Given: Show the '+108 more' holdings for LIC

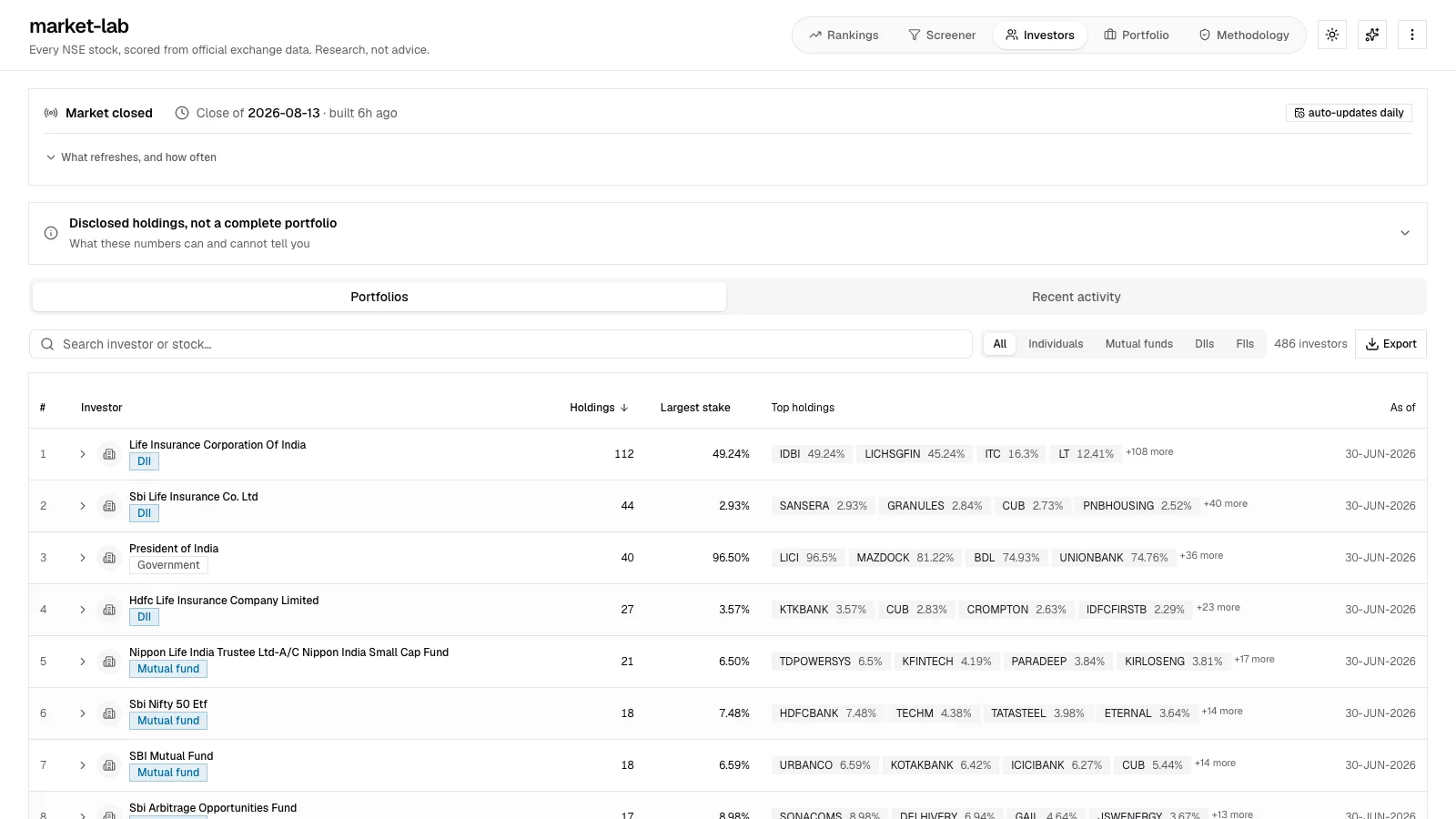Looking at the screenshot, I should point(1149,452).
